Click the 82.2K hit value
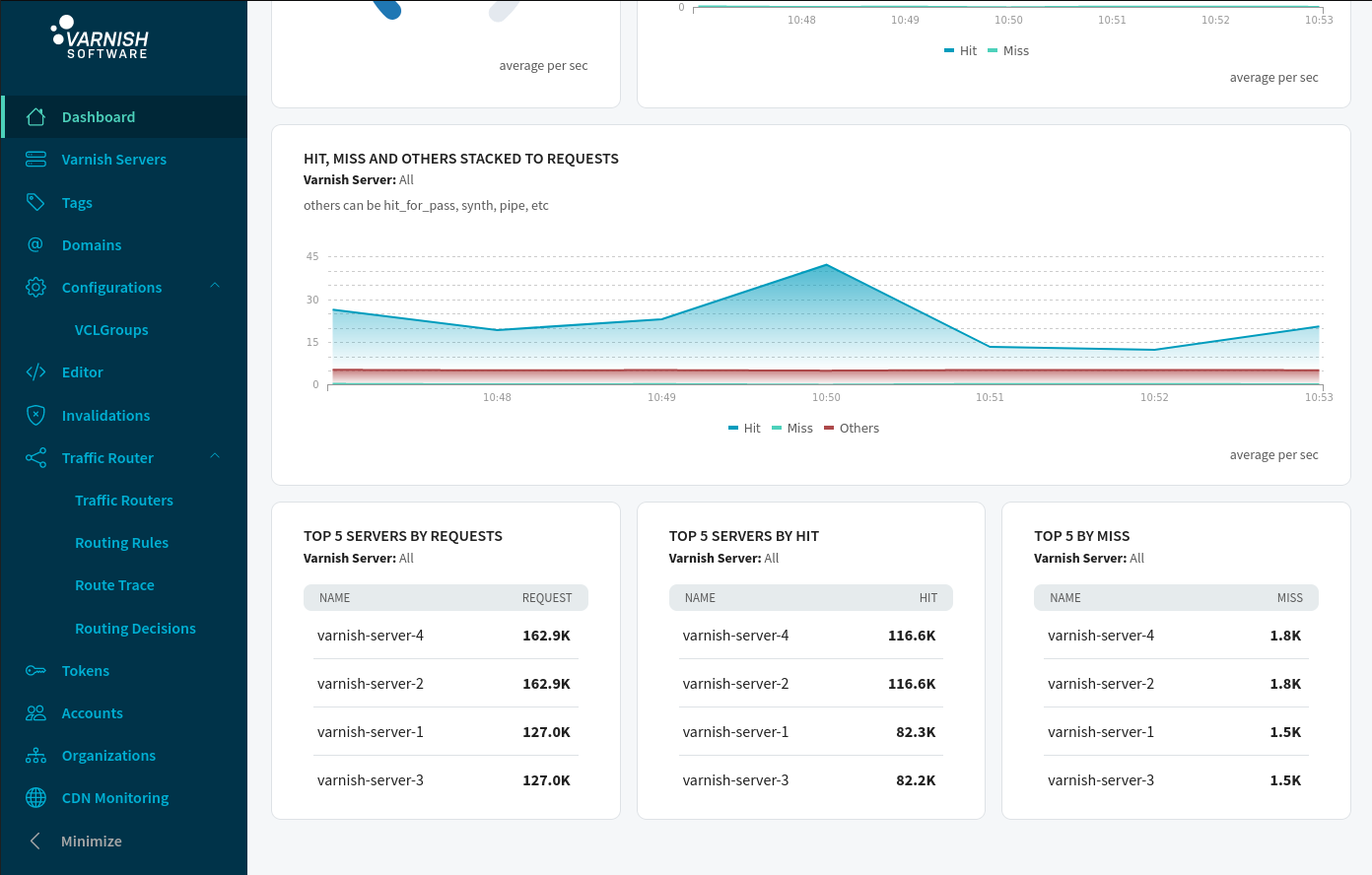1372x875 pixels. tap(916, 780)
